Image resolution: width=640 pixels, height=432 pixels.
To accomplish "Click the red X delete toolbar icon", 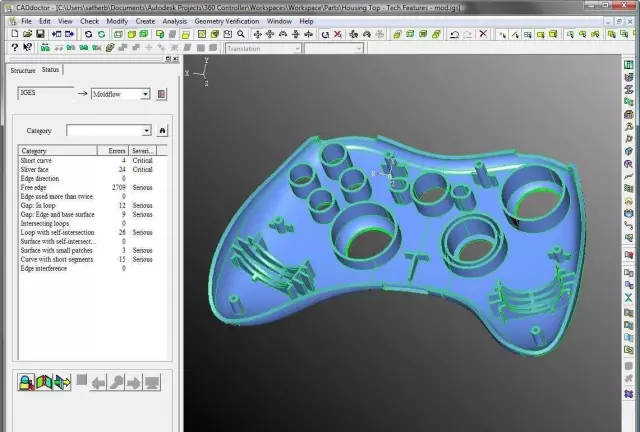I will [x=483, y=34].
